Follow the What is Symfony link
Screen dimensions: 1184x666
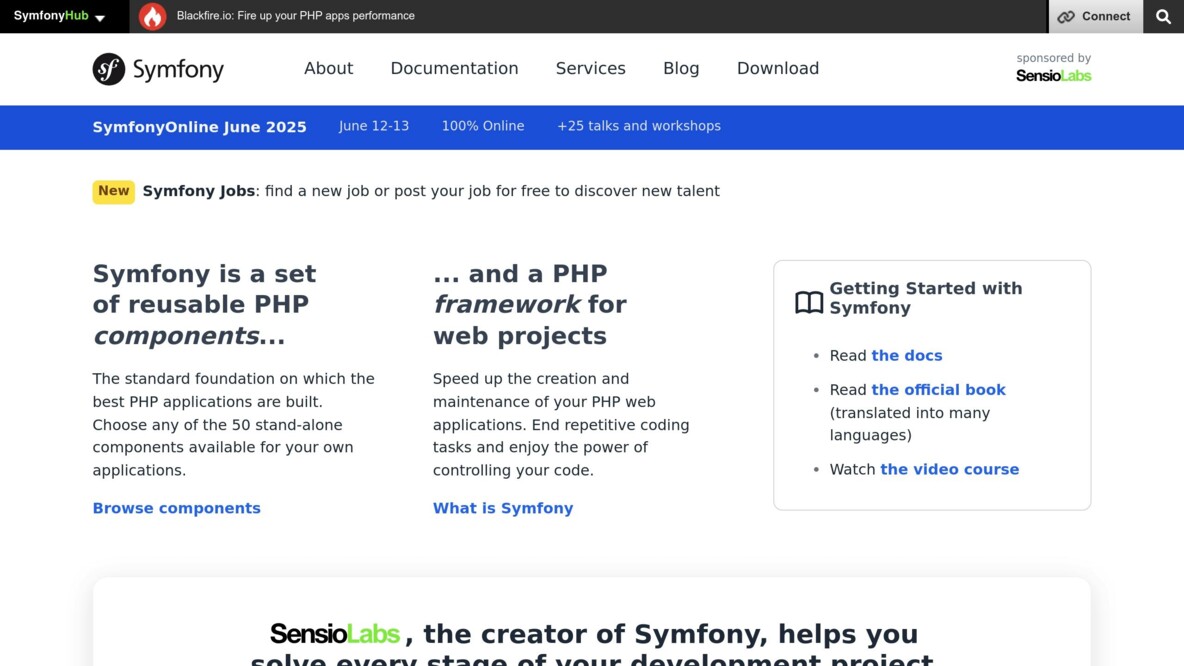[x=503, y=508]
